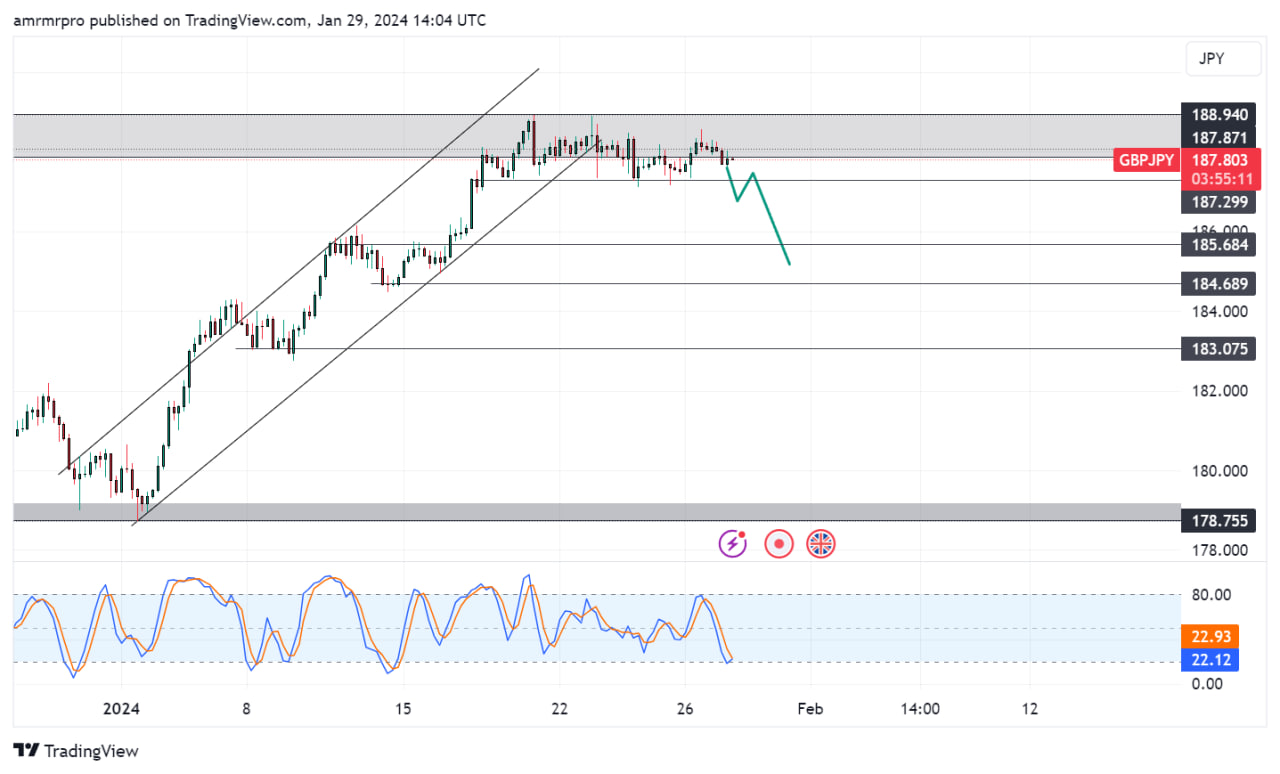Click the 178.755 price level label

tap(1218, 521)
